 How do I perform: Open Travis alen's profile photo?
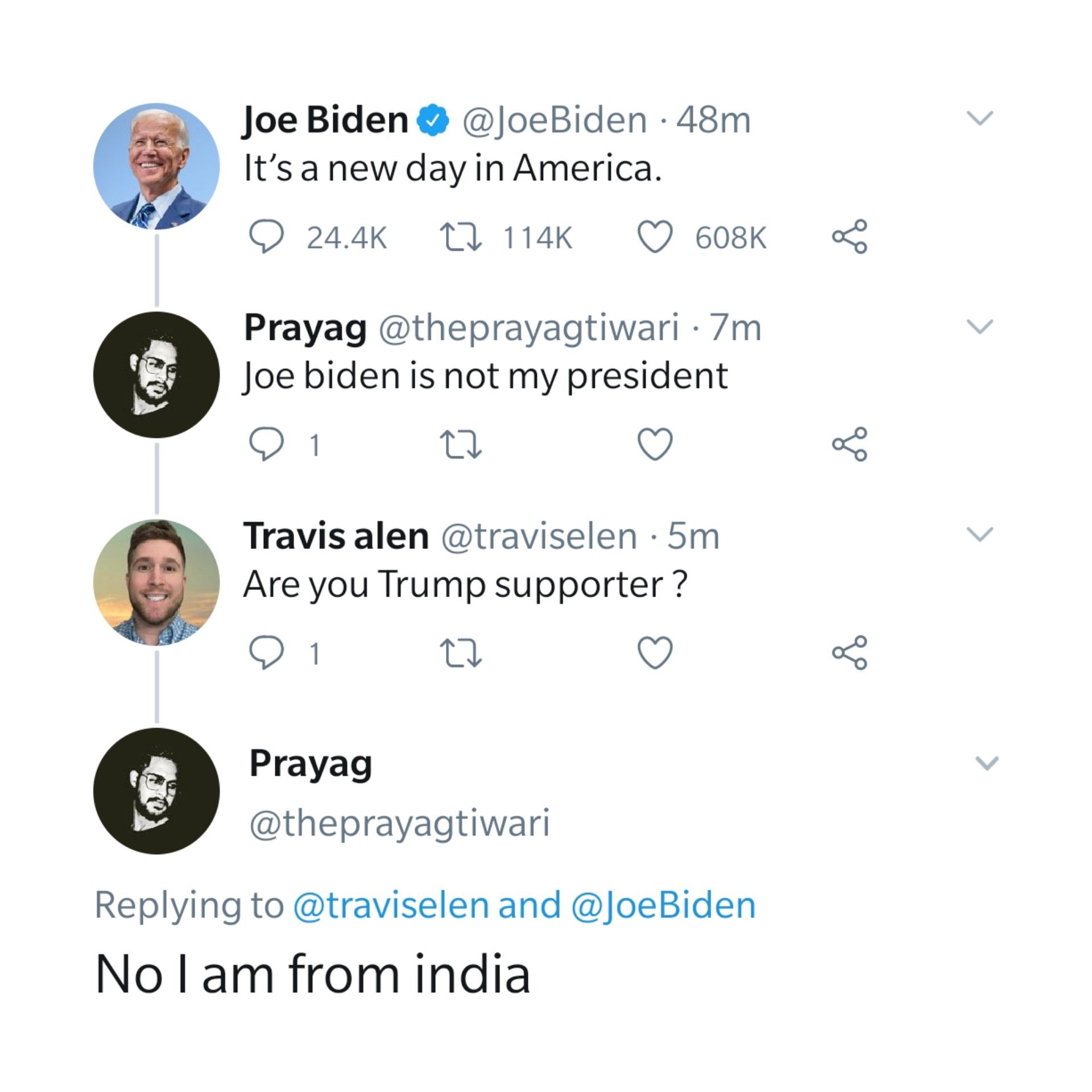tap(156, 582)
